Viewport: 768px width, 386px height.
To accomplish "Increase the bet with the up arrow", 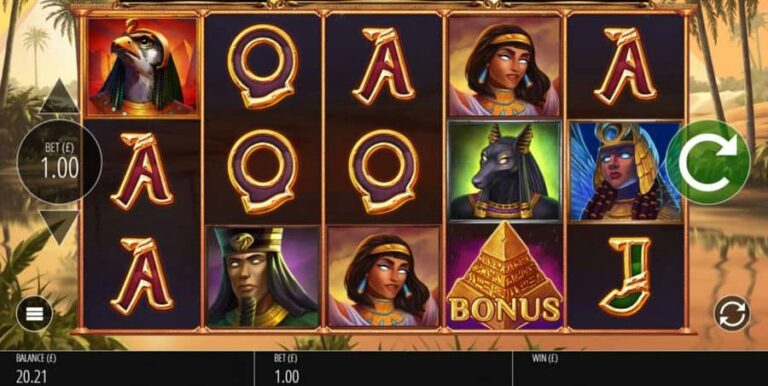I will [x=59, y=96].
